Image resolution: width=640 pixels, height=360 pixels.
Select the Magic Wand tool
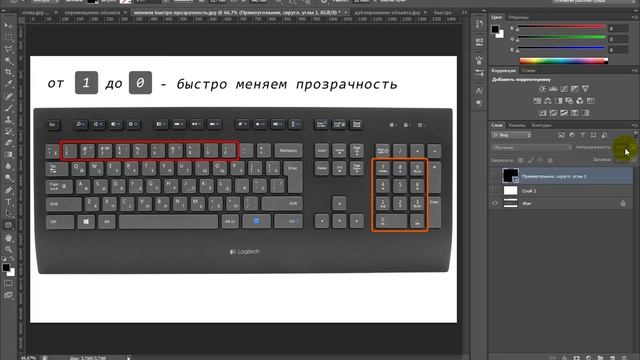point(8,61)
